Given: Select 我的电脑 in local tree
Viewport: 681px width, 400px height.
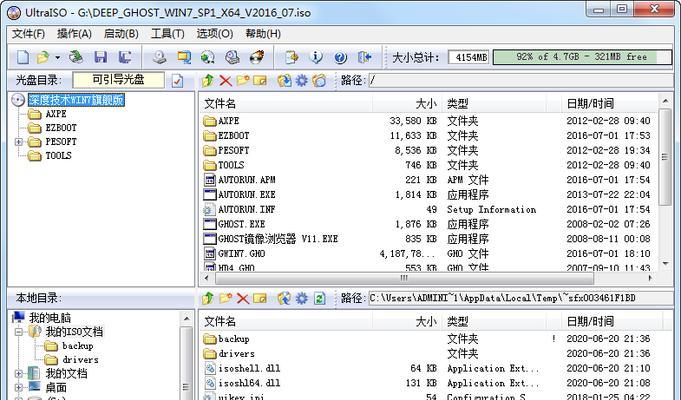Looking at the screenshot, I should pyautogui.click(x=50, y=317).
